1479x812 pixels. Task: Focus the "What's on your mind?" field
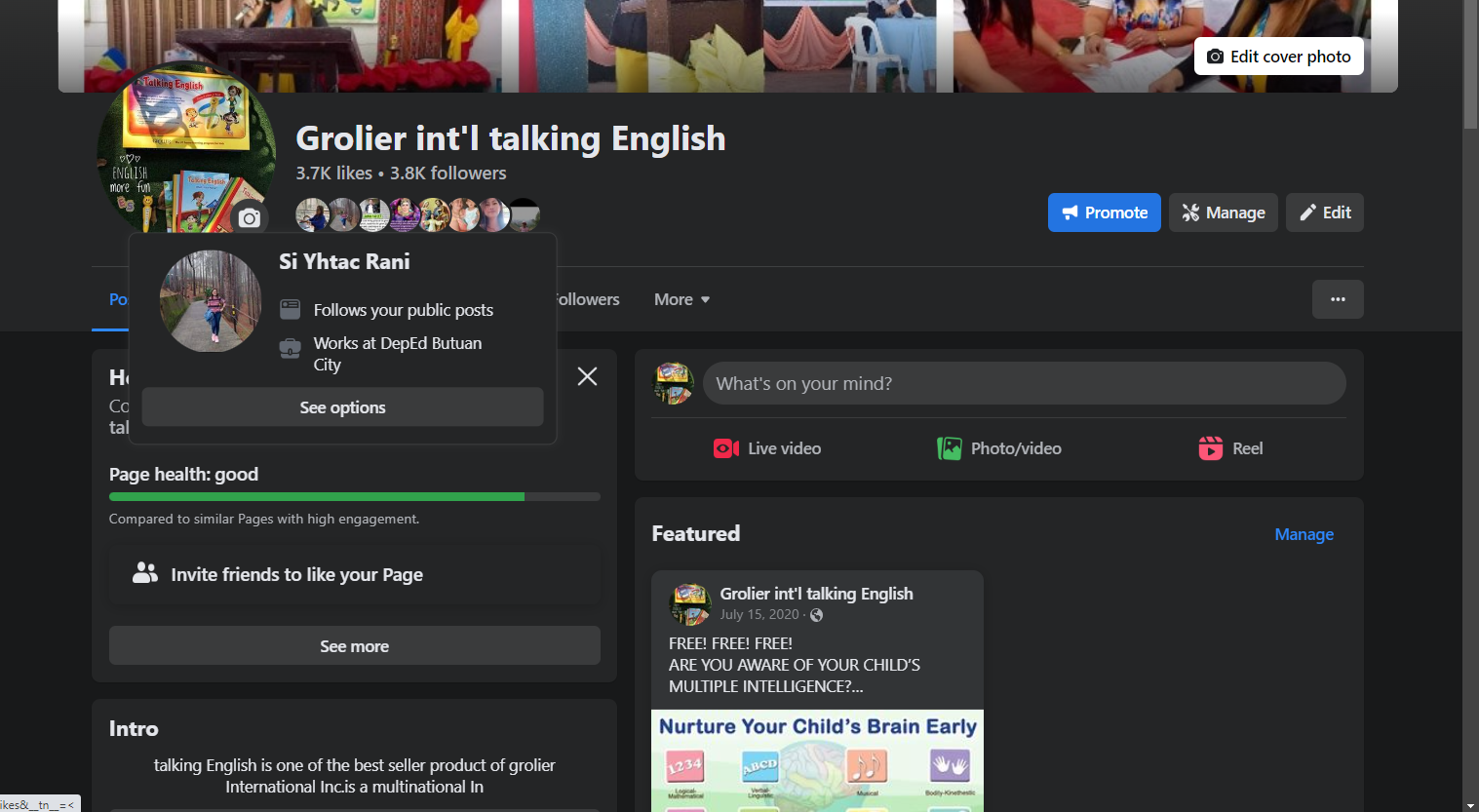(x=1025, y=383)
